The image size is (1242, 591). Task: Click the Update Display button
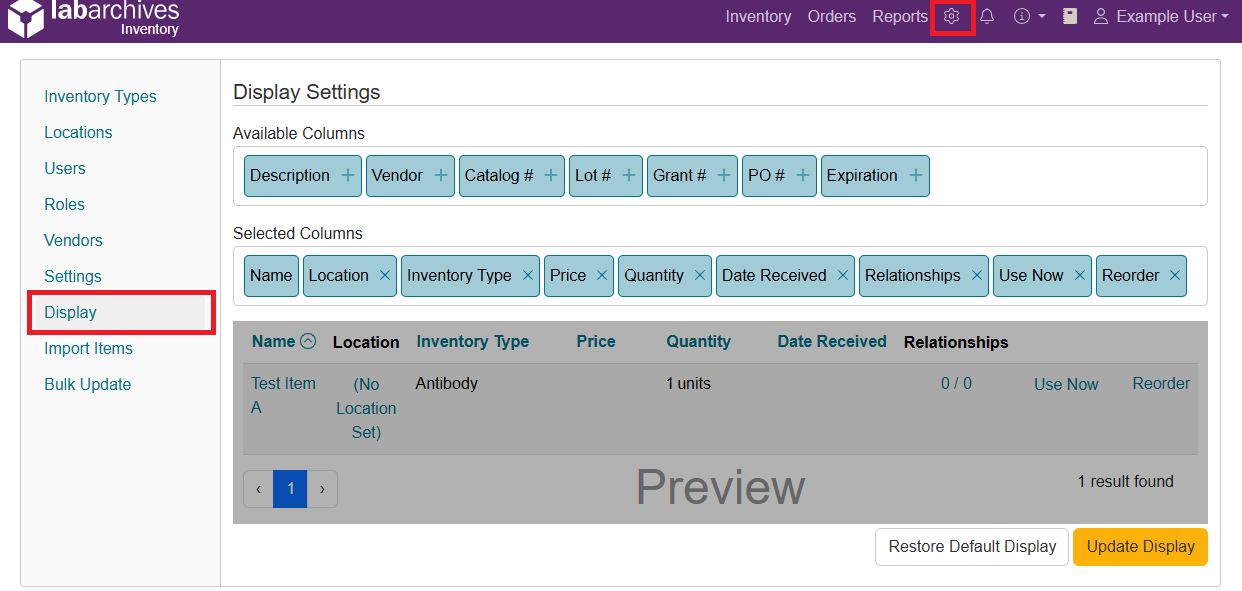(x=1140, y=547)
